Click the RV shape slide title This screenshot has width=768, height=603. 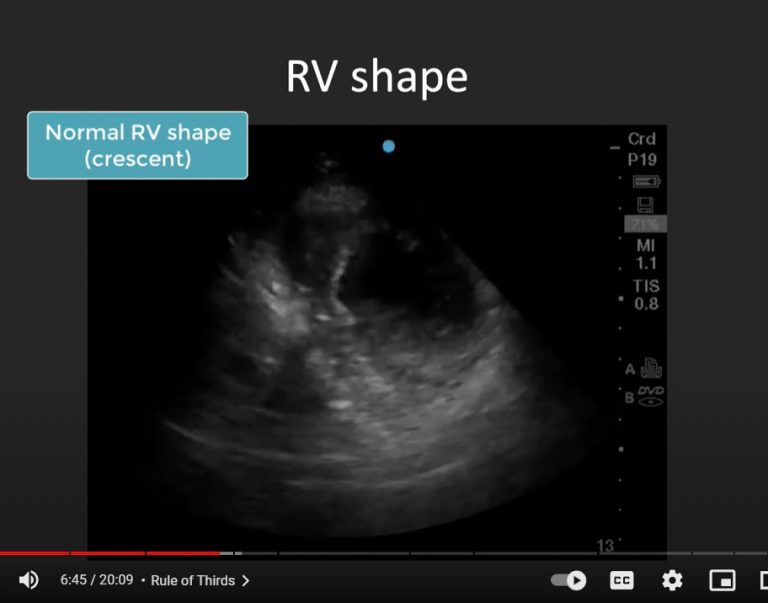click(x=377, y=78)
